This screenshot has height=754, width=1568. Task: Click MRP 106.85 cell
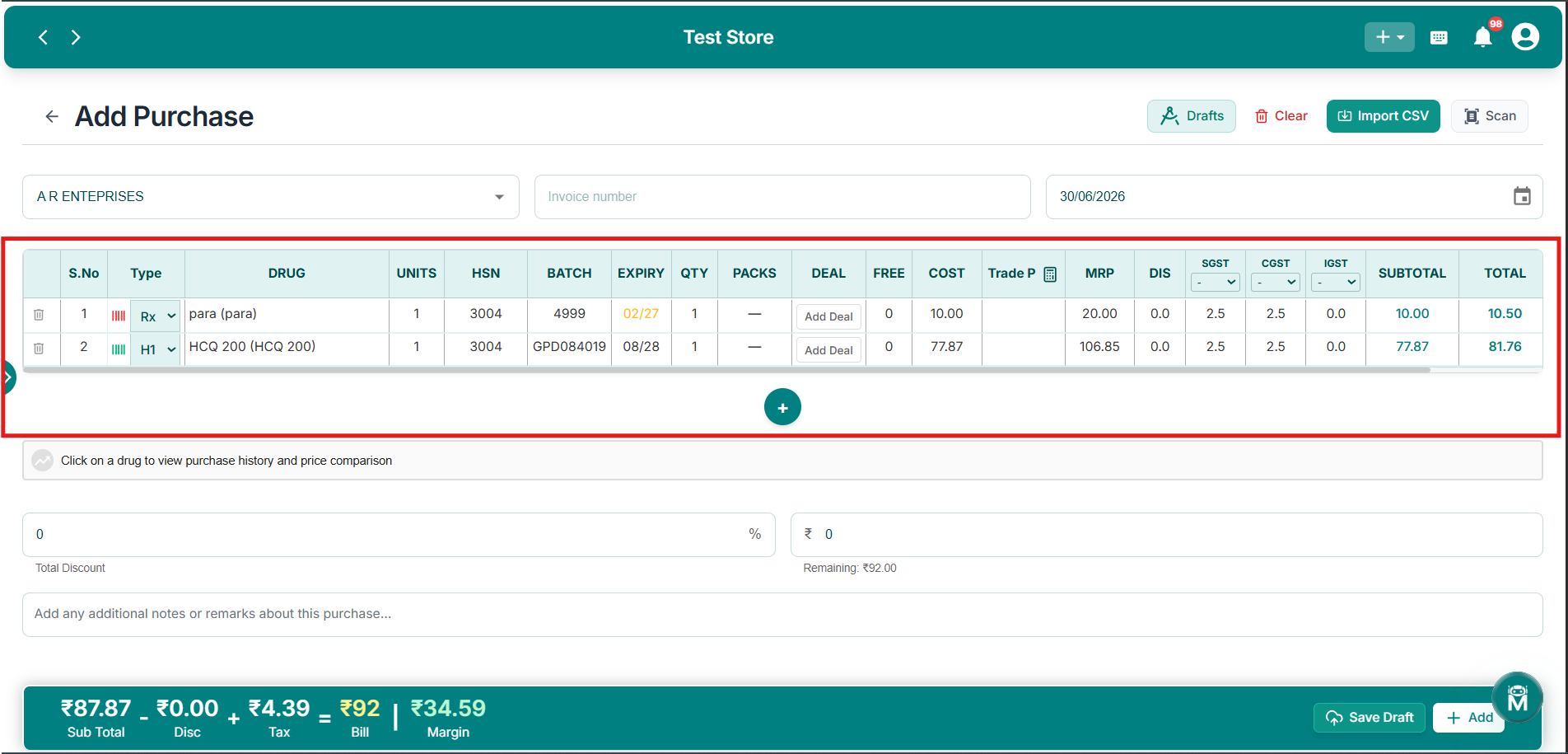point(1099,347)
